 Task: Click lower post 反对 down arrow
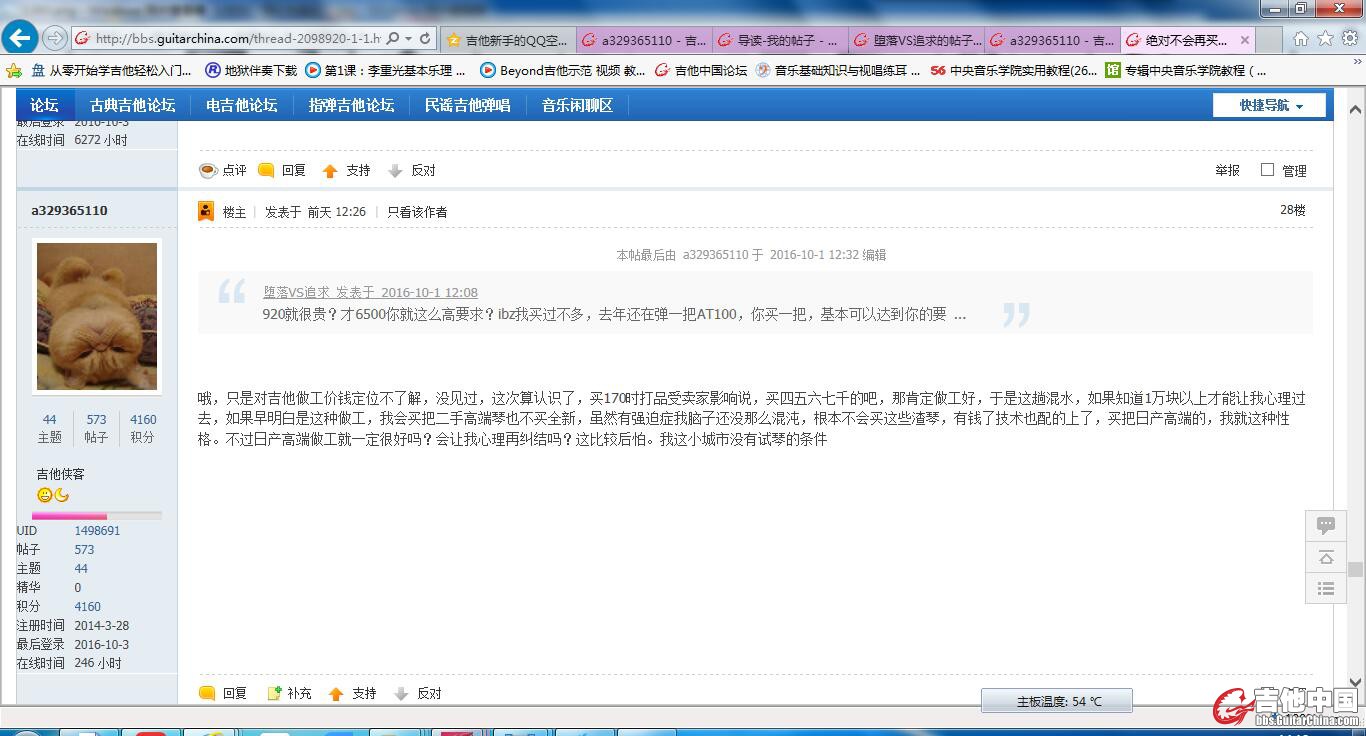point(401,694)
